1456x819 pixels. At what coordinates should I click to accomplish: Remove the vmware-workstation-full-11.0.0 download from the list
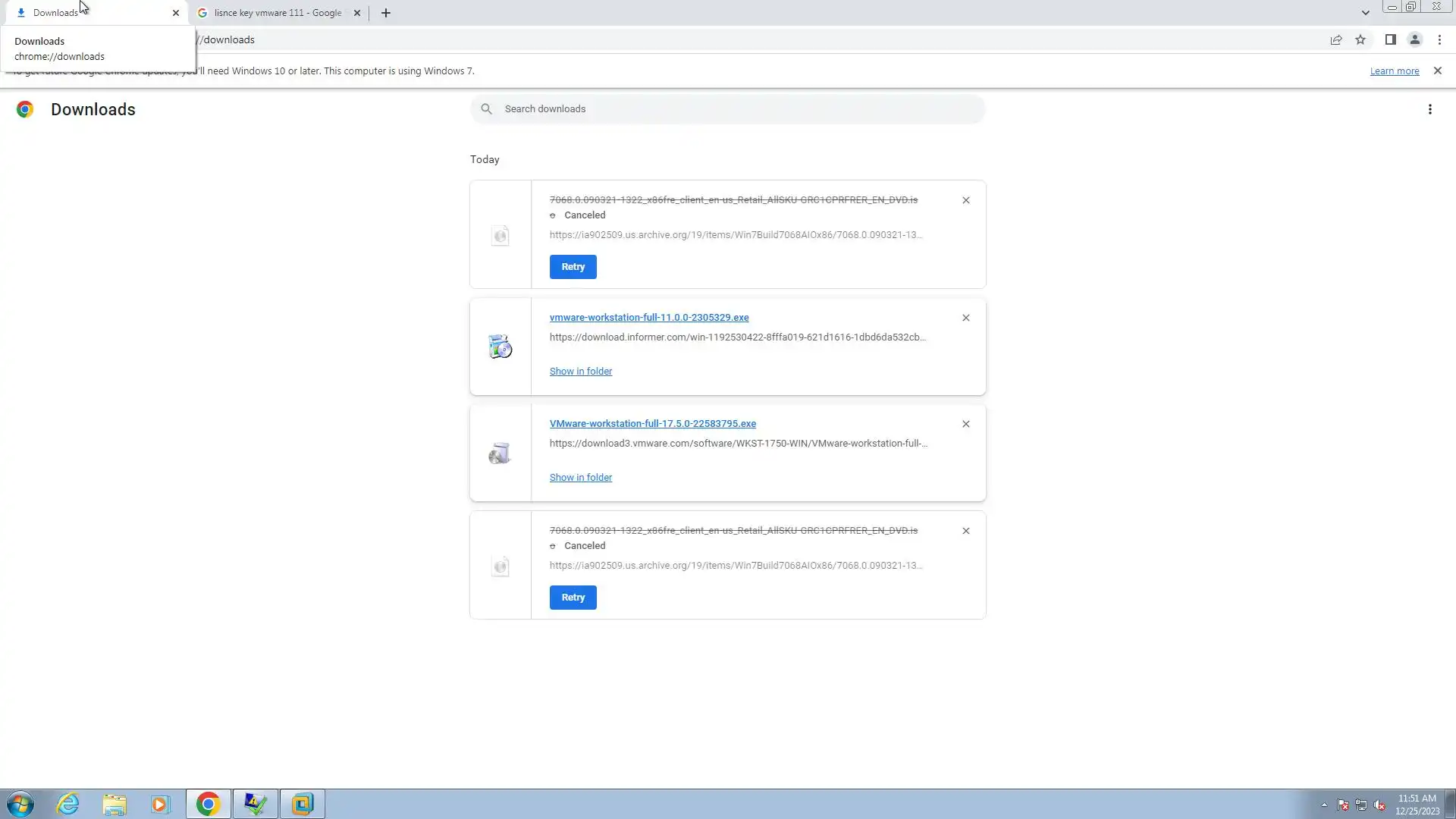coord(965,318)
